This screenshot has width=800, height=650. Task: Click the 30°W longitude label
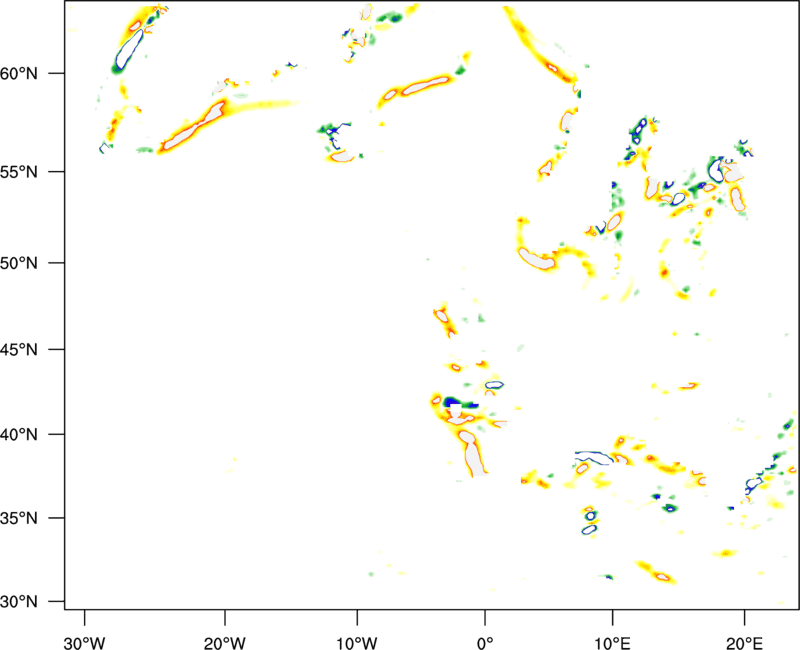pyautogui.click(x=85, y=642)
